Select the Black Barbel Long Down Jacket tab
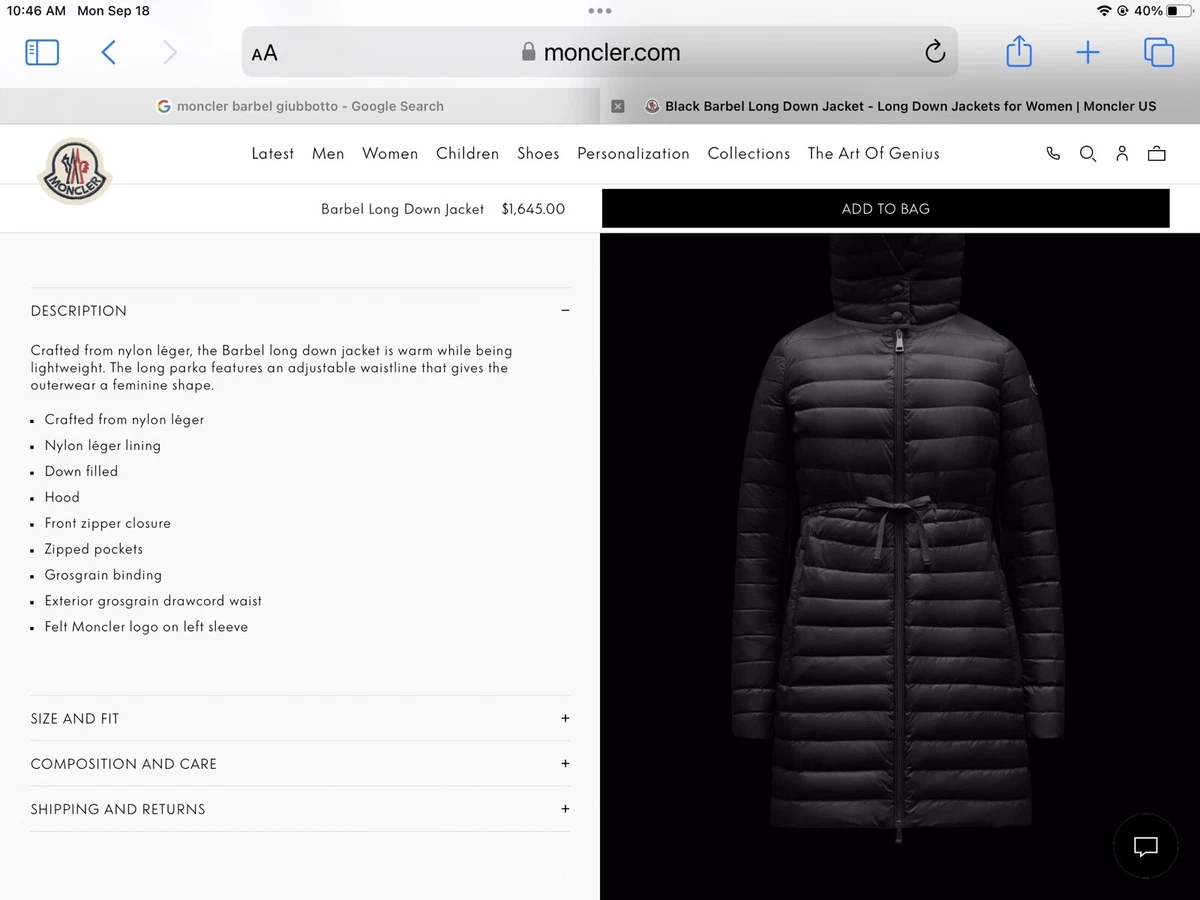 pos(900,106)
